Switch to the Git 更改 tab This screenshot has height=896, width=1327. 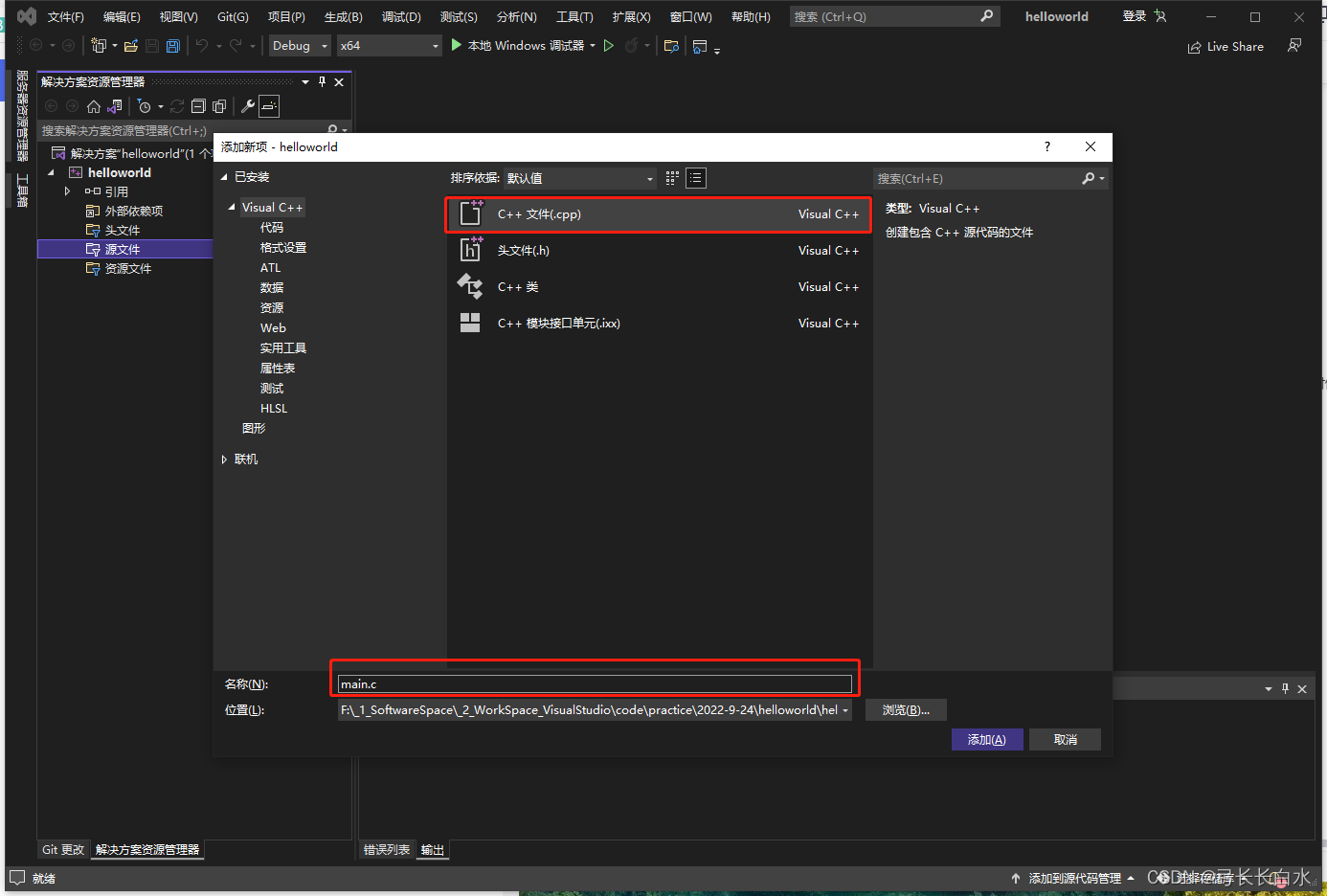pos(63,850)
